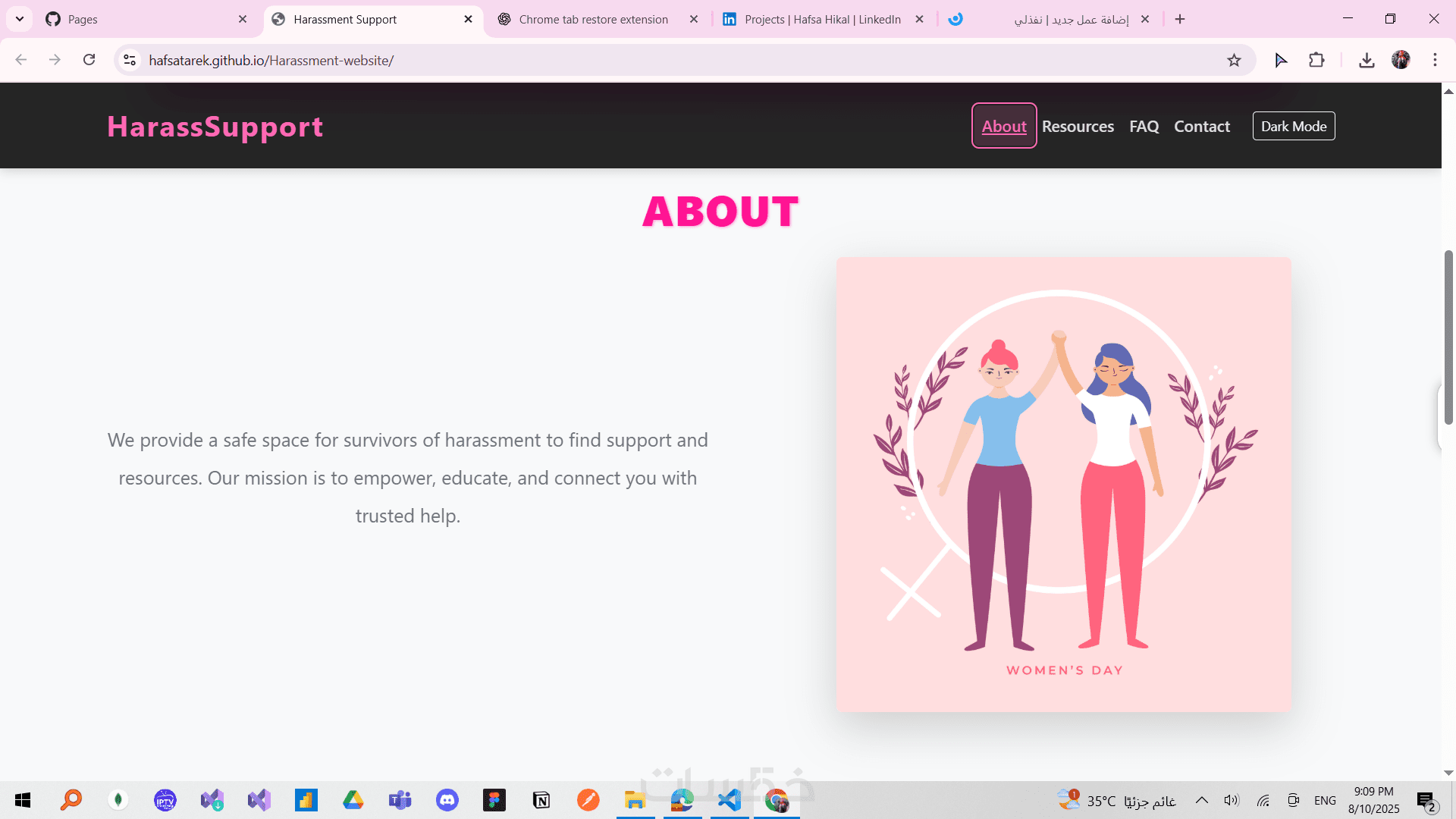Click the page vertical scrollbar thumb
The height and width of the screenshot is (819, 1456).
point(1448,337)
